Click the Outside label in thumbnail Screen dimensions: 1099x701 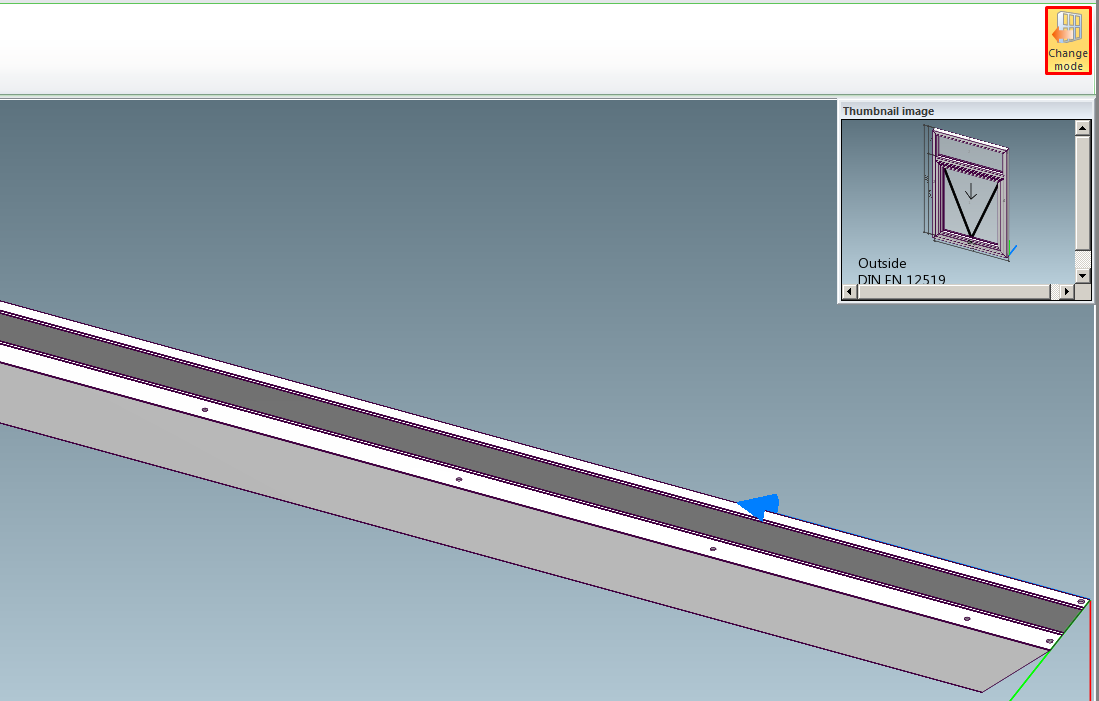882,264
